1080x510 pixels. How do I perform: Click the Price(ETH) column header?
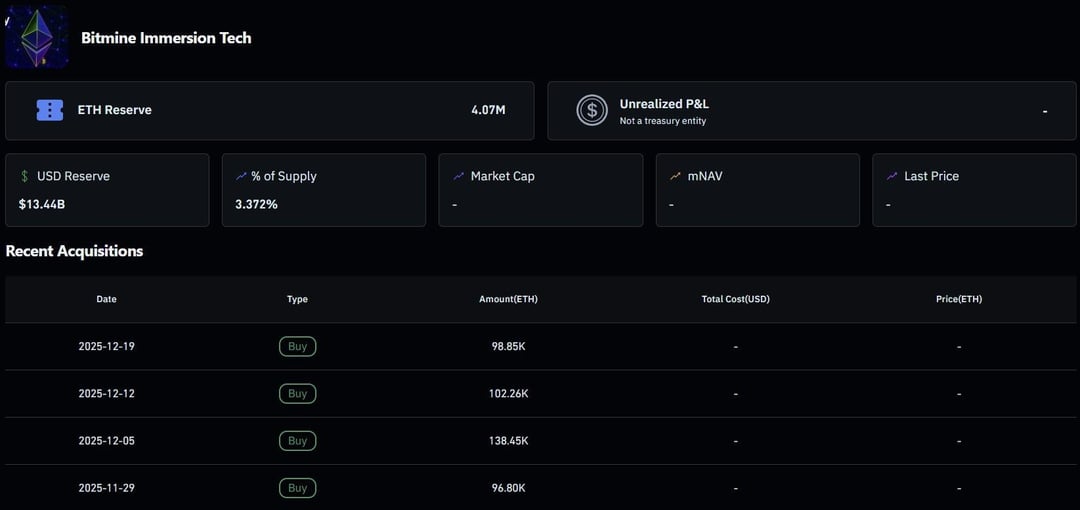point(958,299)
